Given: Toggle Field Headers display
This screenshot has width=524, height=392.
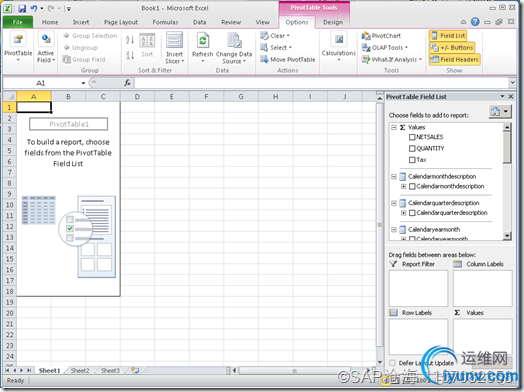Looking at the screenshot, I should (454, 59).
